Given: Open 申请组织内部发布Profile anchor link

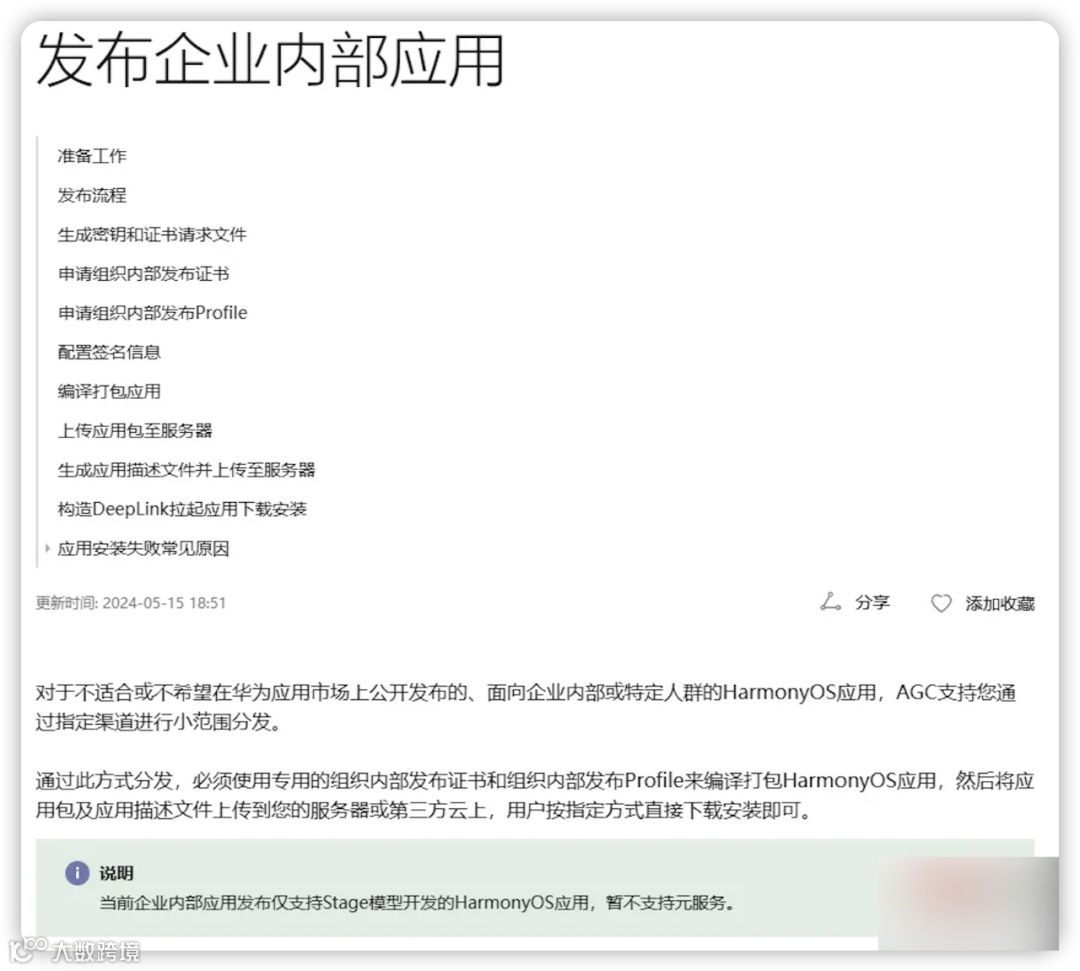Looking at the screenshot, I should [x=152, y=313].
